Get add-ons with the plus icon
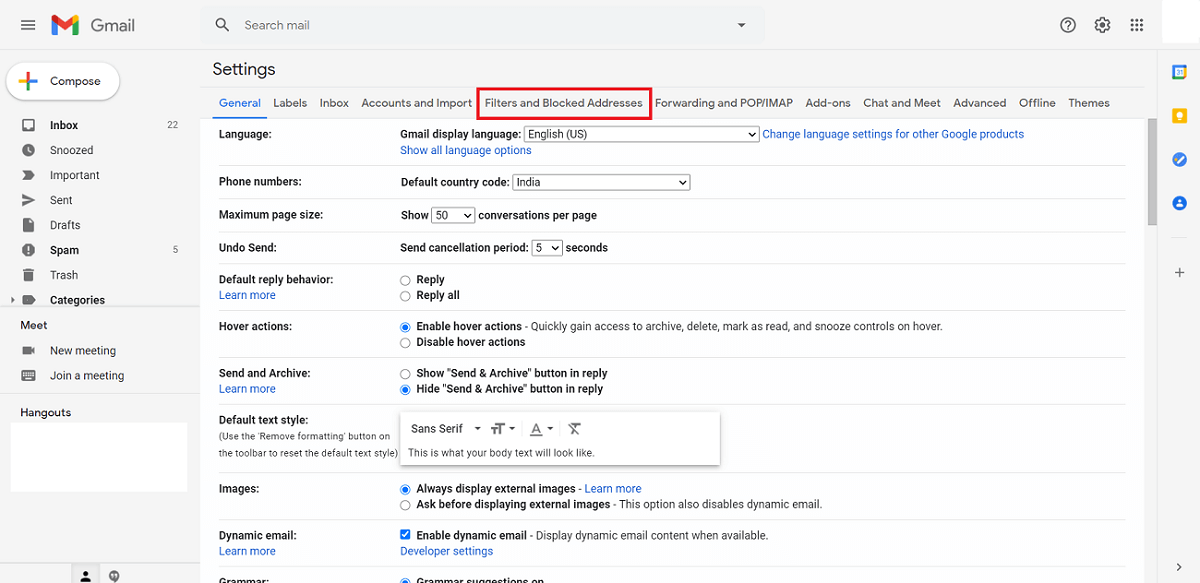The width and height of the screenshot is (1200, 583). click(1179, 273)
